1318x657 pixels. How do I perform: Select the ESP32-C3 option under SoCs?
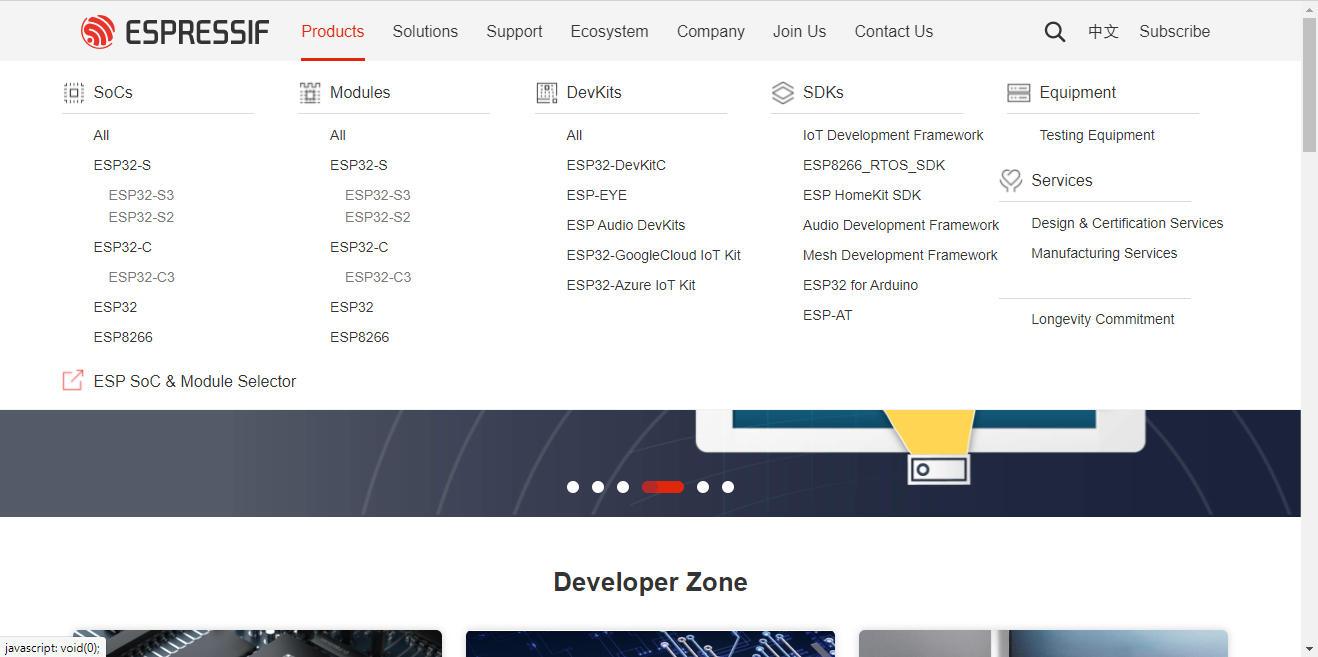(x=141, y=277)
